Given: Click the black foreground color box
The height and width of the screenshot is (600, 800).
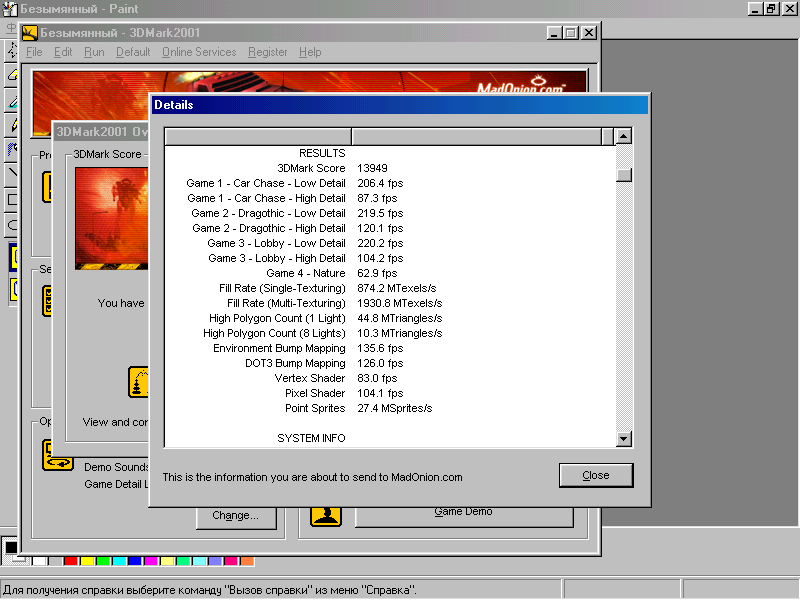Looking at the screenshot, I should click(x=11, y=547).
